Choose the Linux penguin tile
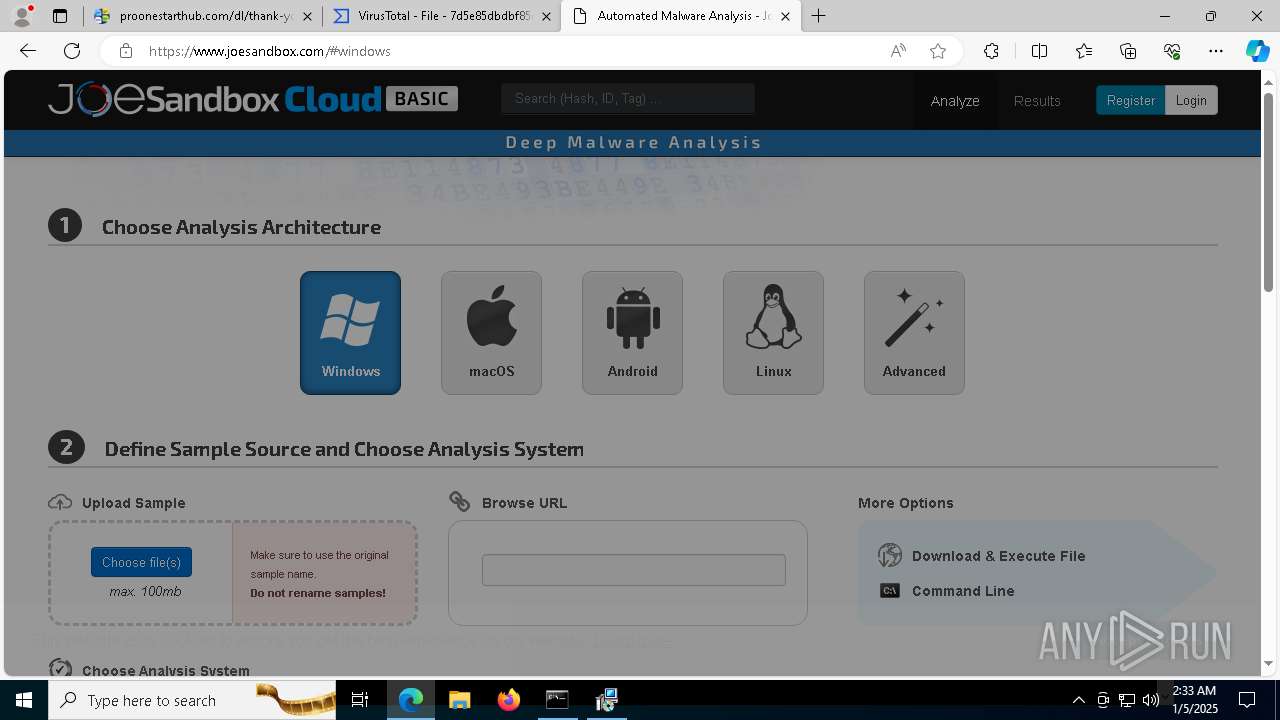1280x720 pixels. tap(773, 333)
